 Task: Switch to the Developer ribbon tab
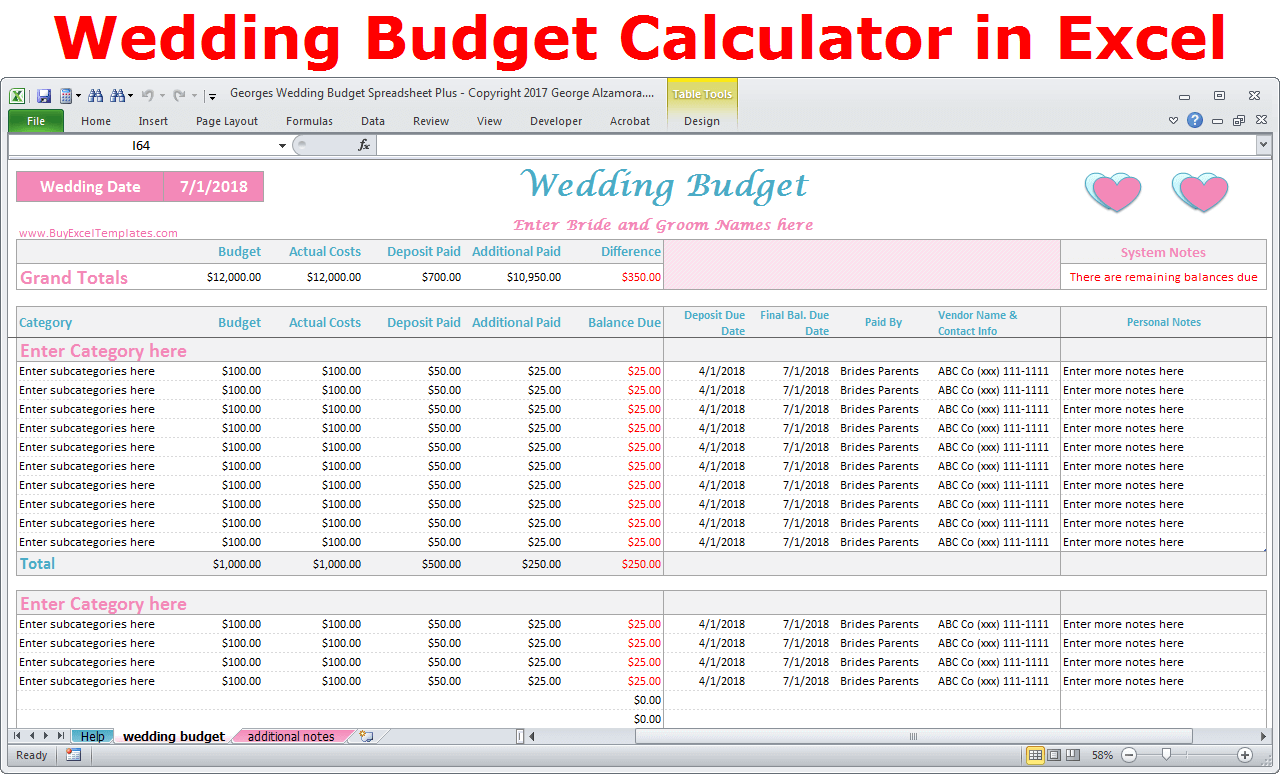click(x=556, y=121)
